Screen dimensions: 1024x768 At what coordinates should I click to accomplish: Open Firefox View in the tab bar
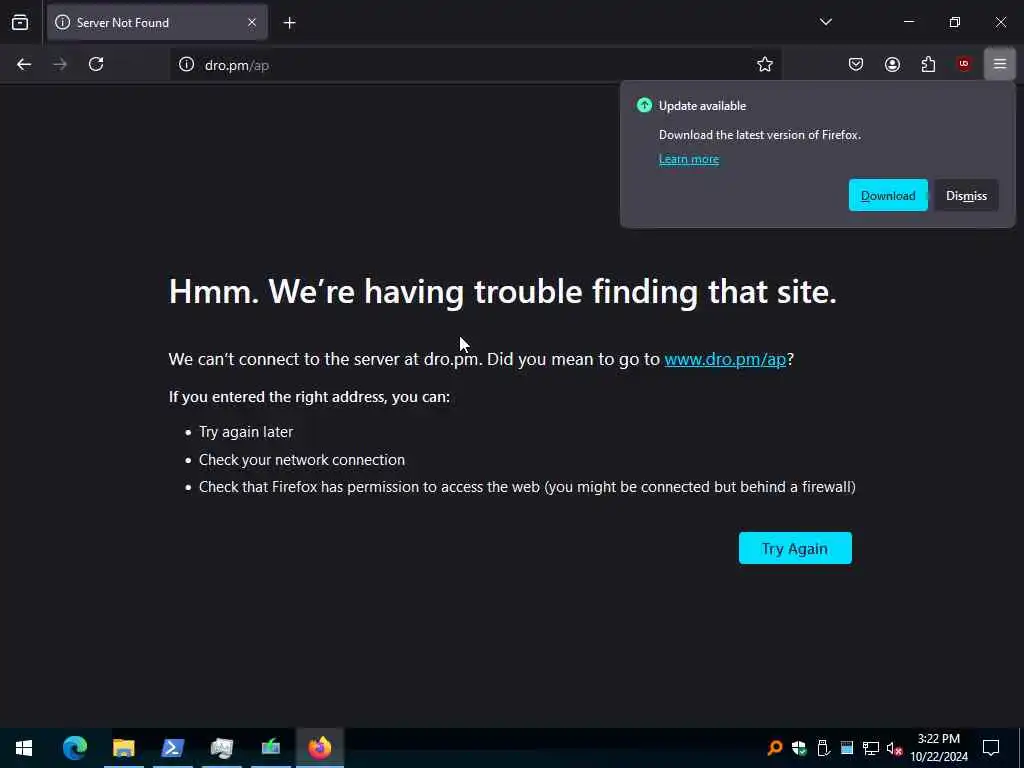click(x=20, y=23)
